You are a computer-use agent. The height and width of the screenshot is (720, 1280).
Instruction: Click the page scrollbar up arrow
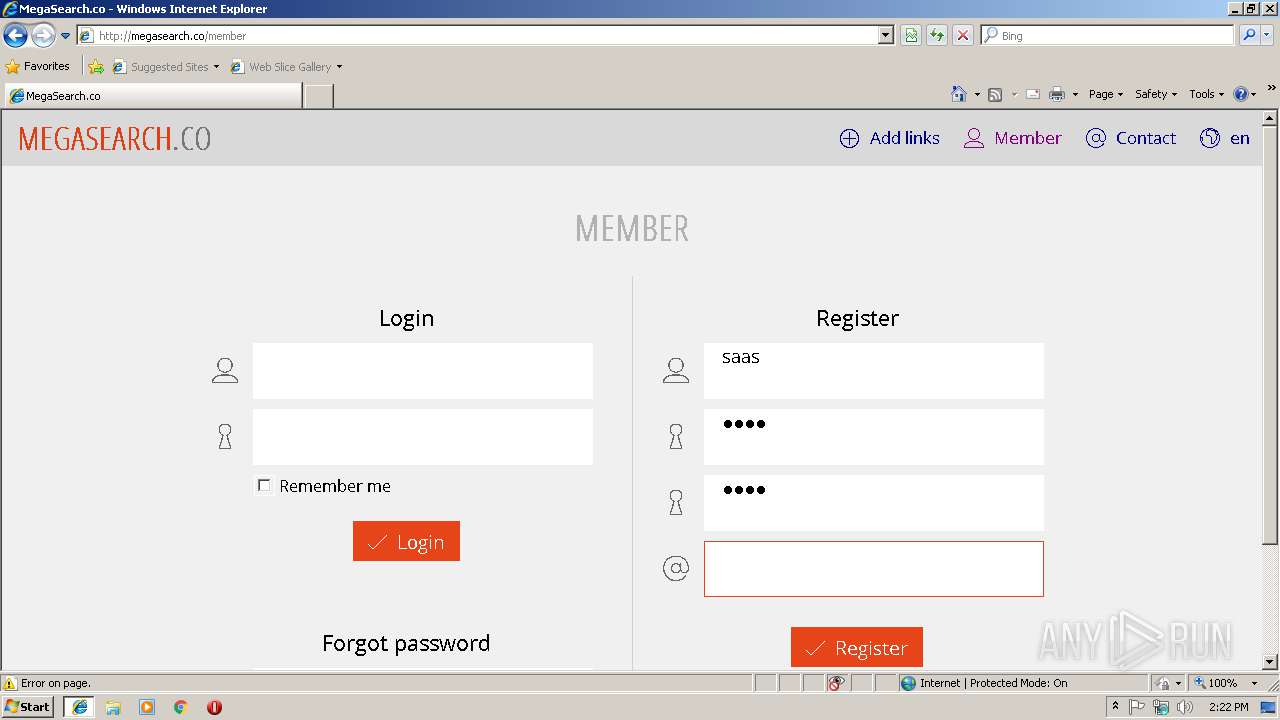point(1270,118)
